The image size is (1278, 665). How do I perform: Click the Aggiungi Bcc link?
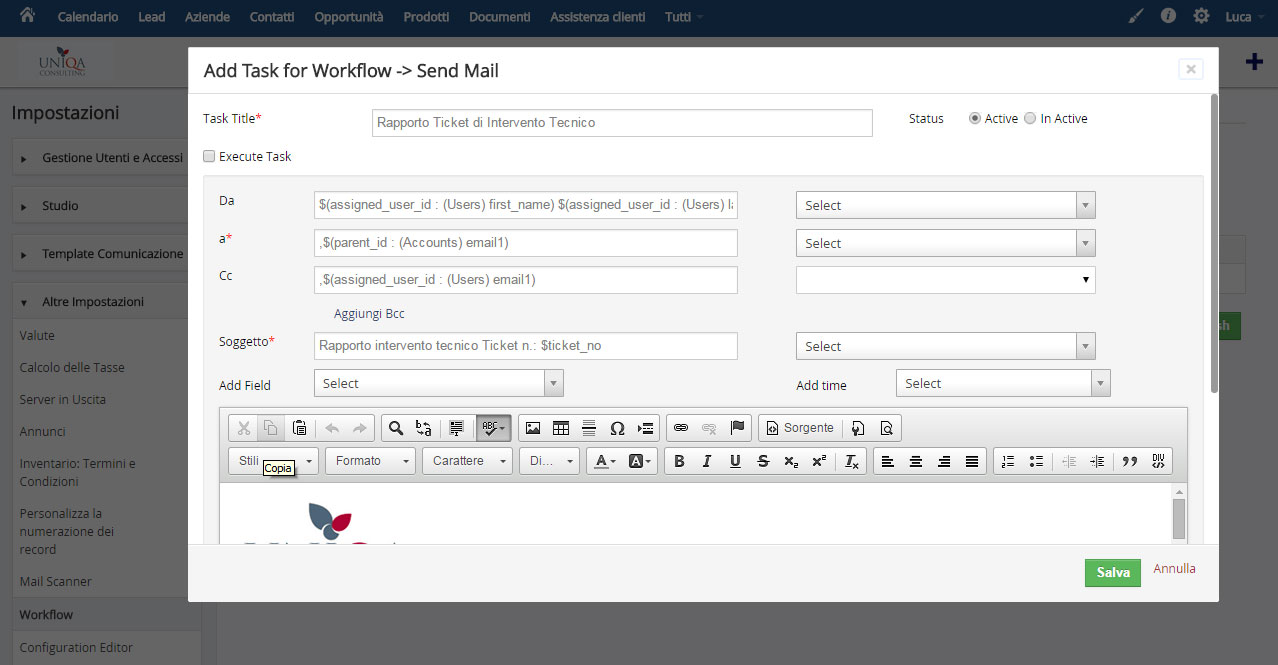pyautogui.click(x=369, y=313)
